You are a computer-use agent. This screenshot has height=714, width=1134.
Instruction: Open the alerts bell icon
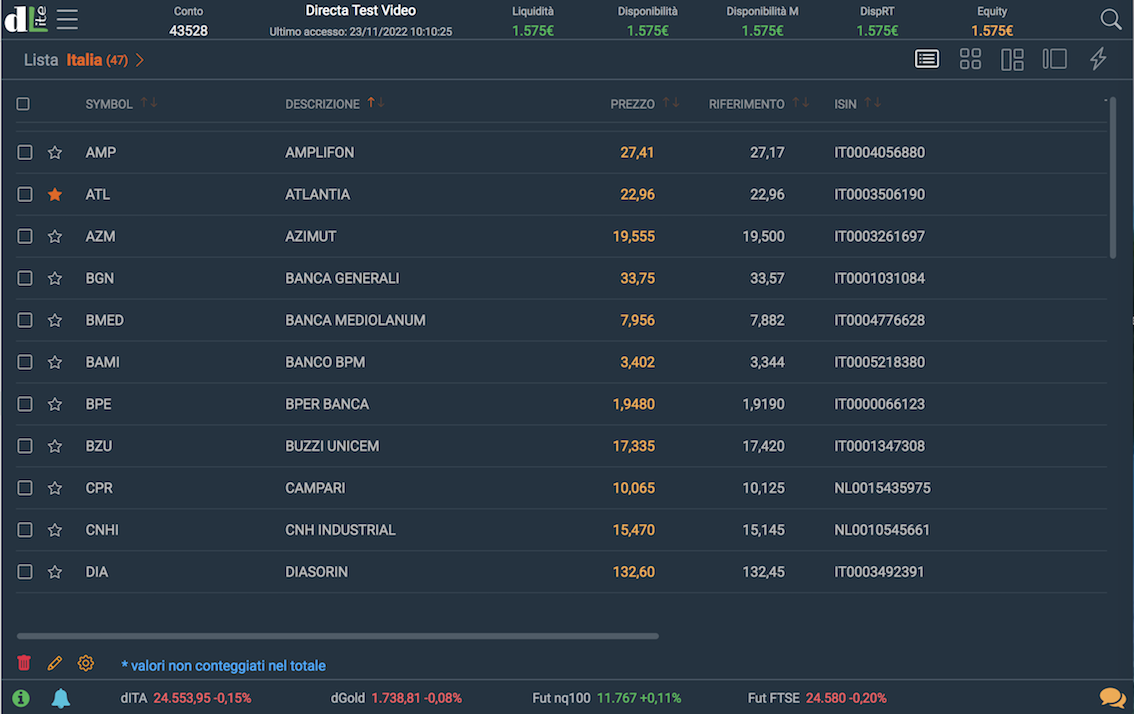[x=61, y=698]
